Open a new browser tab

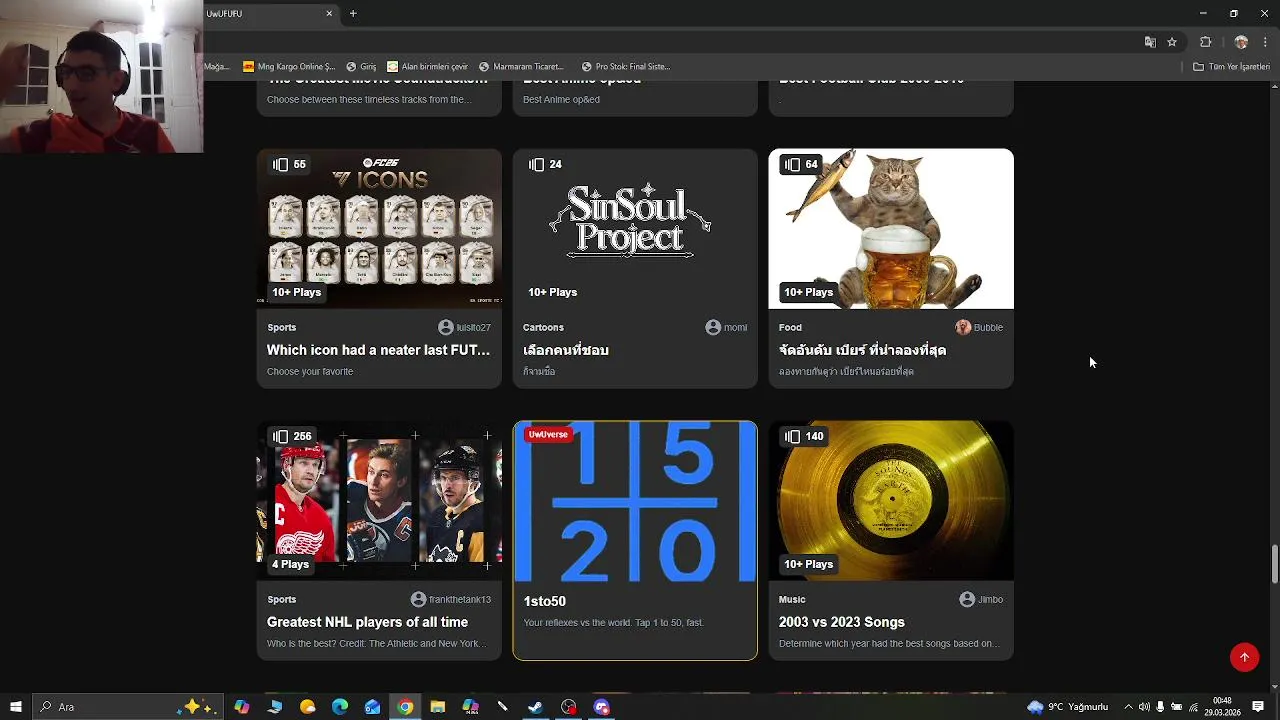pos(353,13)
